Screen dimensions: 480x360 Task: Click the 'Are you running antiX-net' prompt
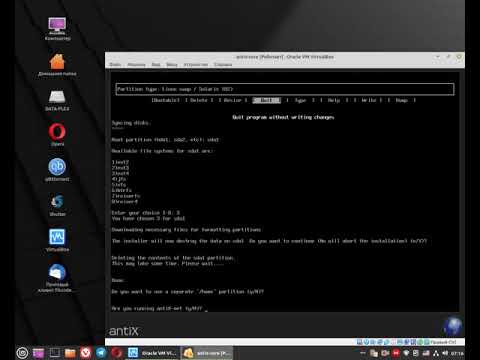click(x=157, y=309)
